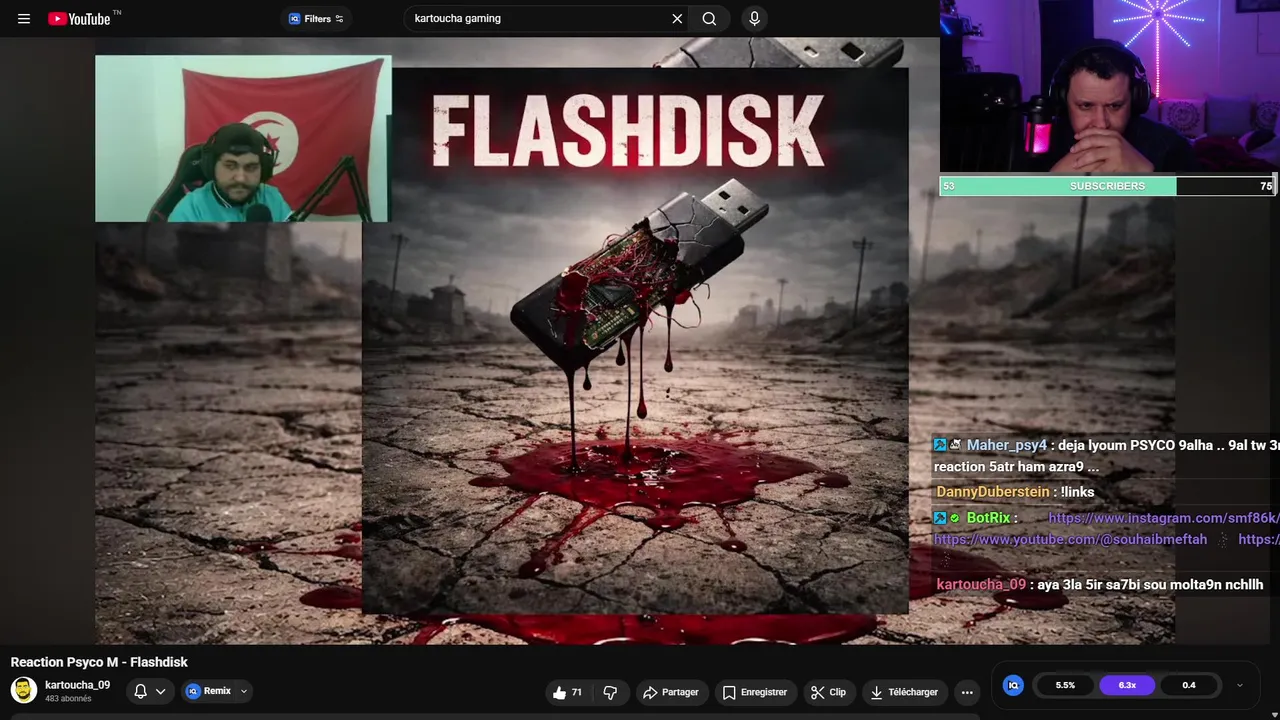1280x720 pixels.
Task: Click the Instagram link in BotRix chat message
Action: click(x=1164, y=518)
